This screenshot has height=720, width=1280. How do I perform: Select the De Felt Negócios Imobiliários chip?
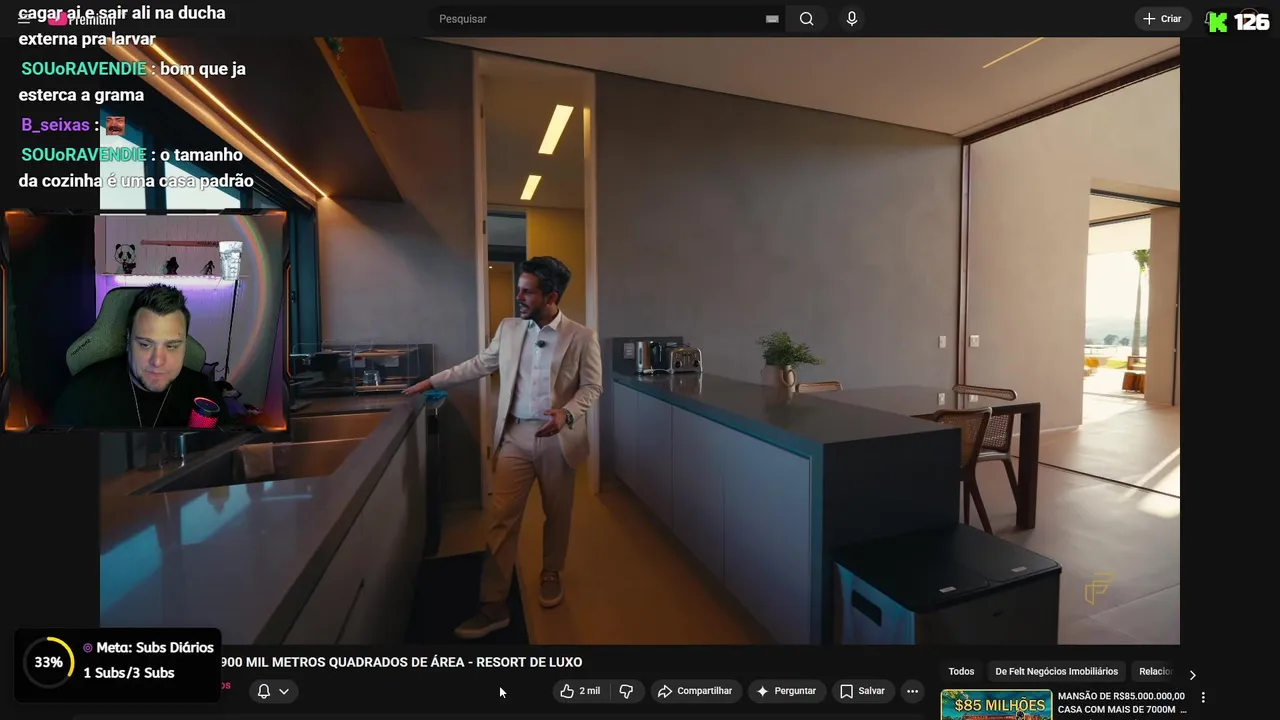tap(1056, 672)
